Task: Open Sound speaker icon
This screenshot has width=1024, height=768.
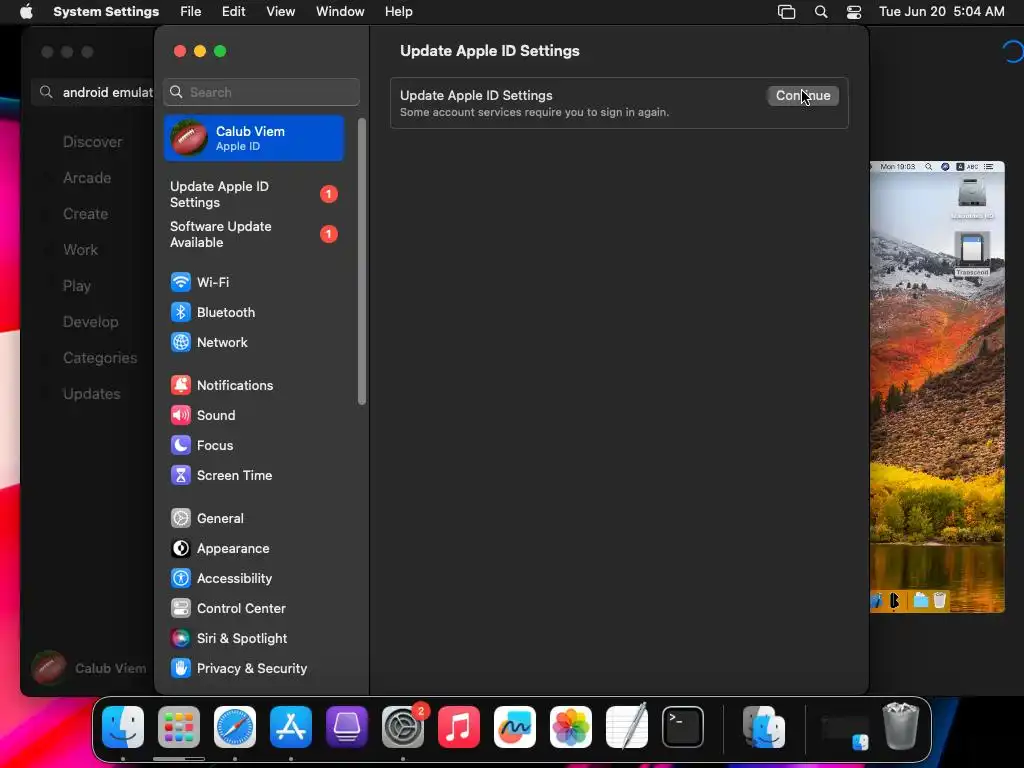Action: 181,415
